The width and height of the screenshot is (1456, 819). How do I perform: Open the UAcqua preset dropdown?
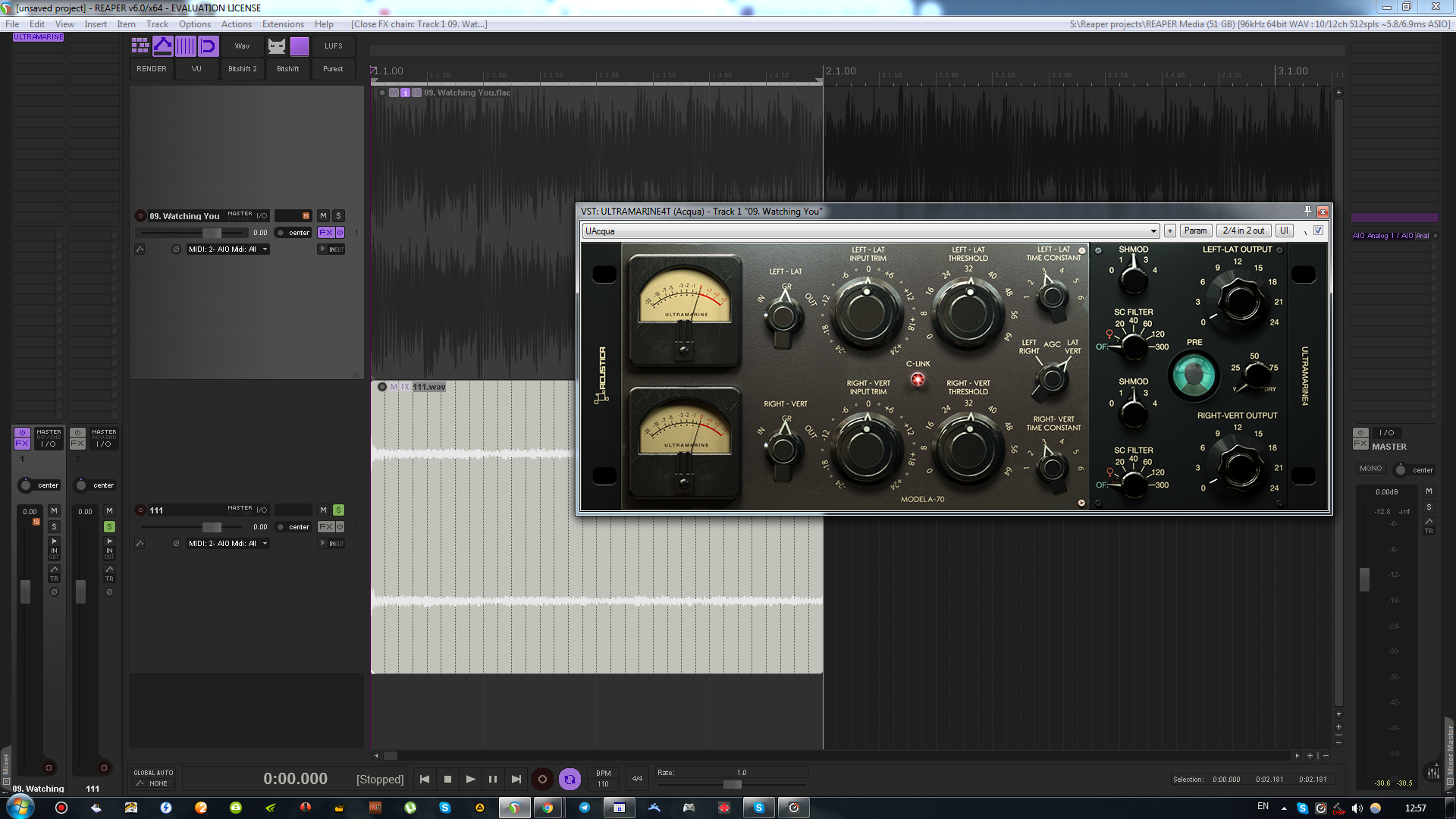(x=871, y=231)
